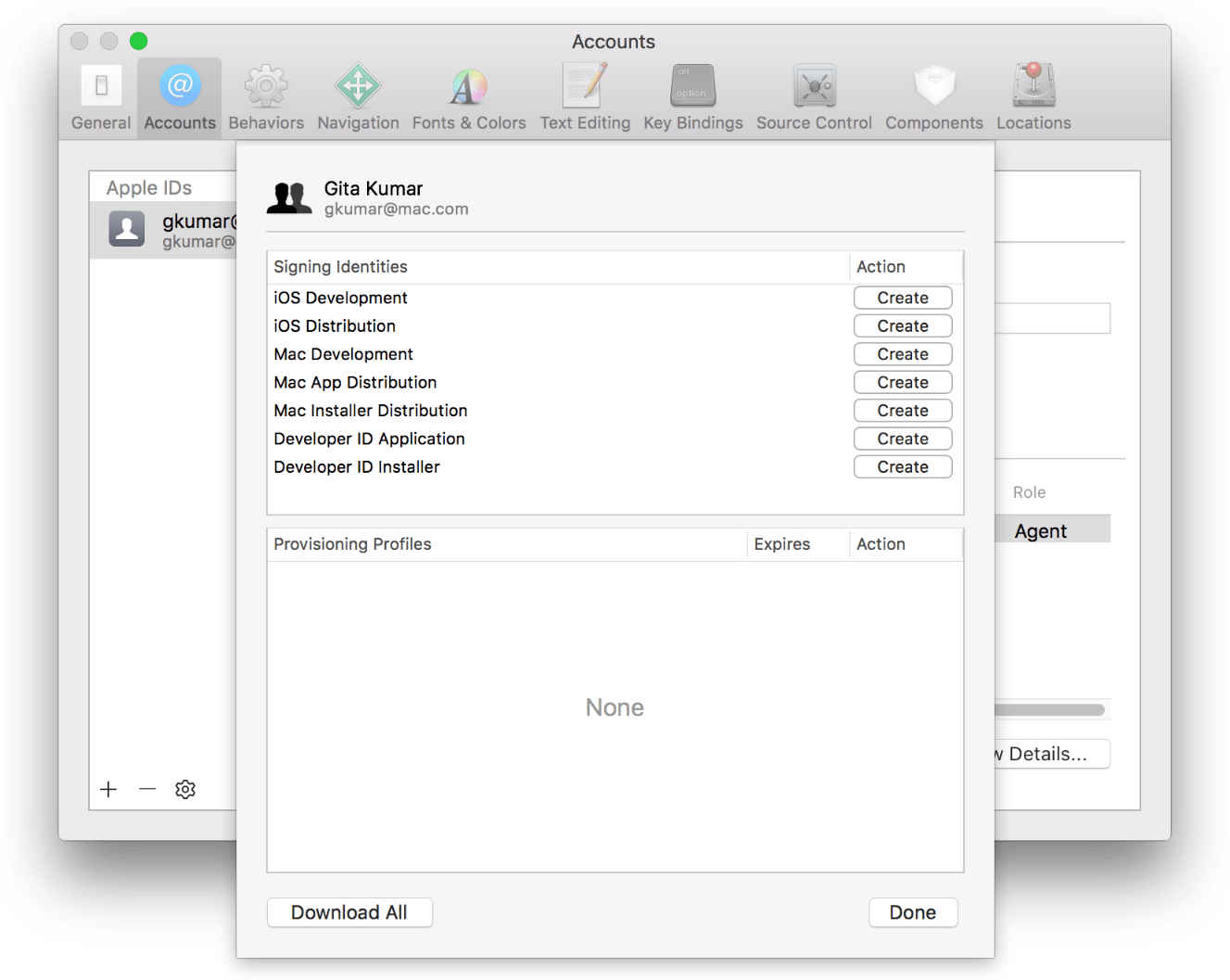Screen dimensions: 1230x980
Task: Remove the selected Apple ID
Action: [x=146, y=789]
